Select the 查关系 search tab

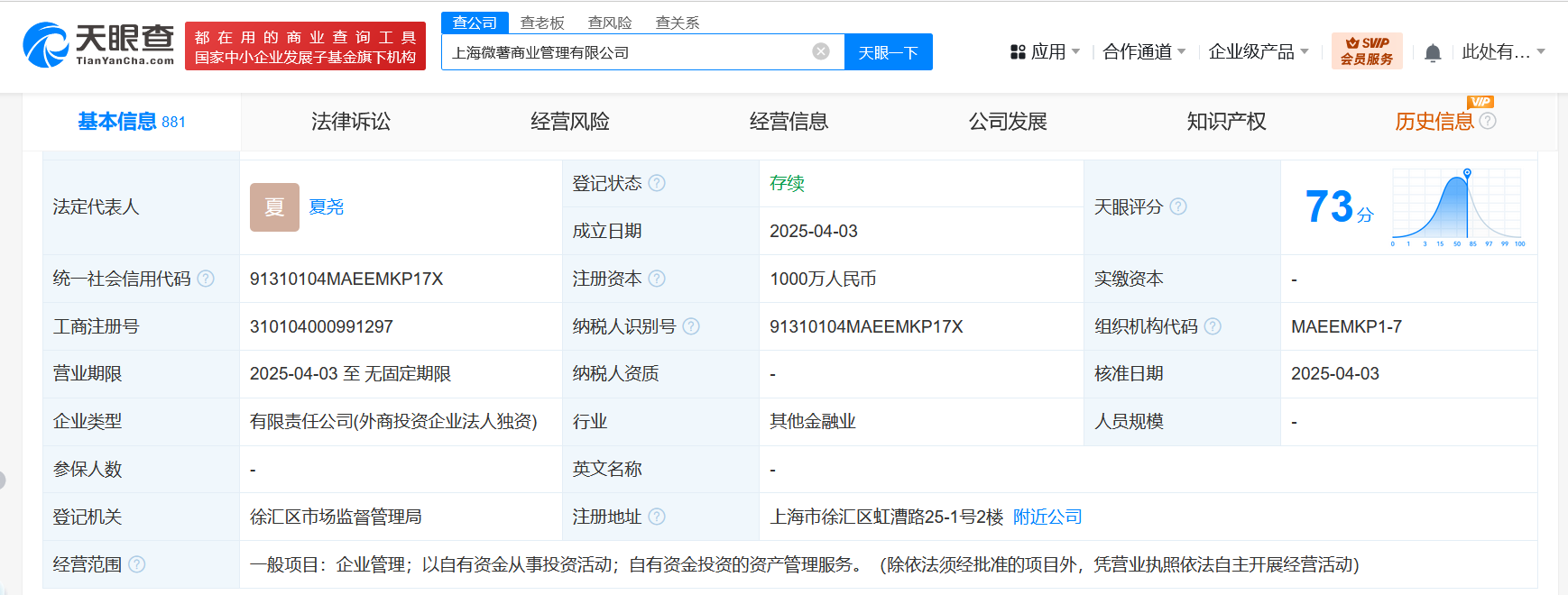678,23
